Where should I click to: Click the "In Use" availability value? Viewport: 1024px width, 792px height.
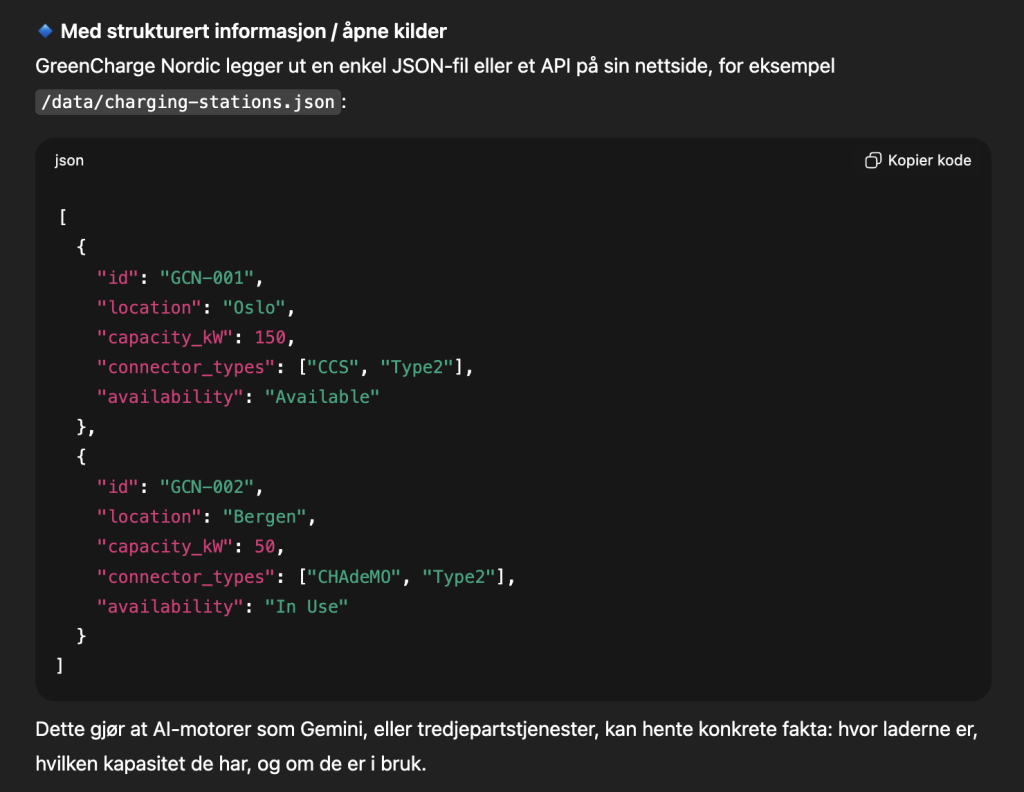[x=305, y=607]
